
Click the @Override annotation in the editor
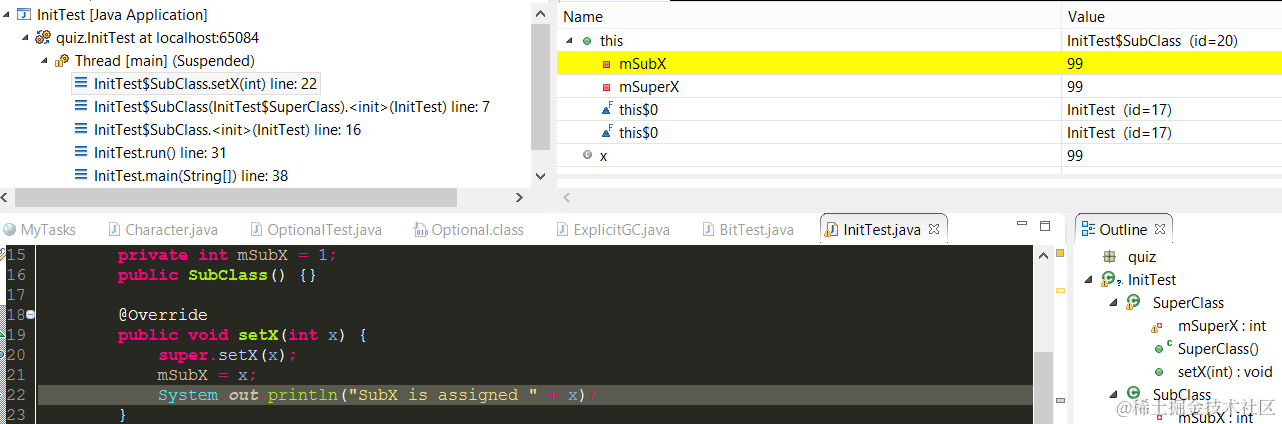[x=162, y=315]
